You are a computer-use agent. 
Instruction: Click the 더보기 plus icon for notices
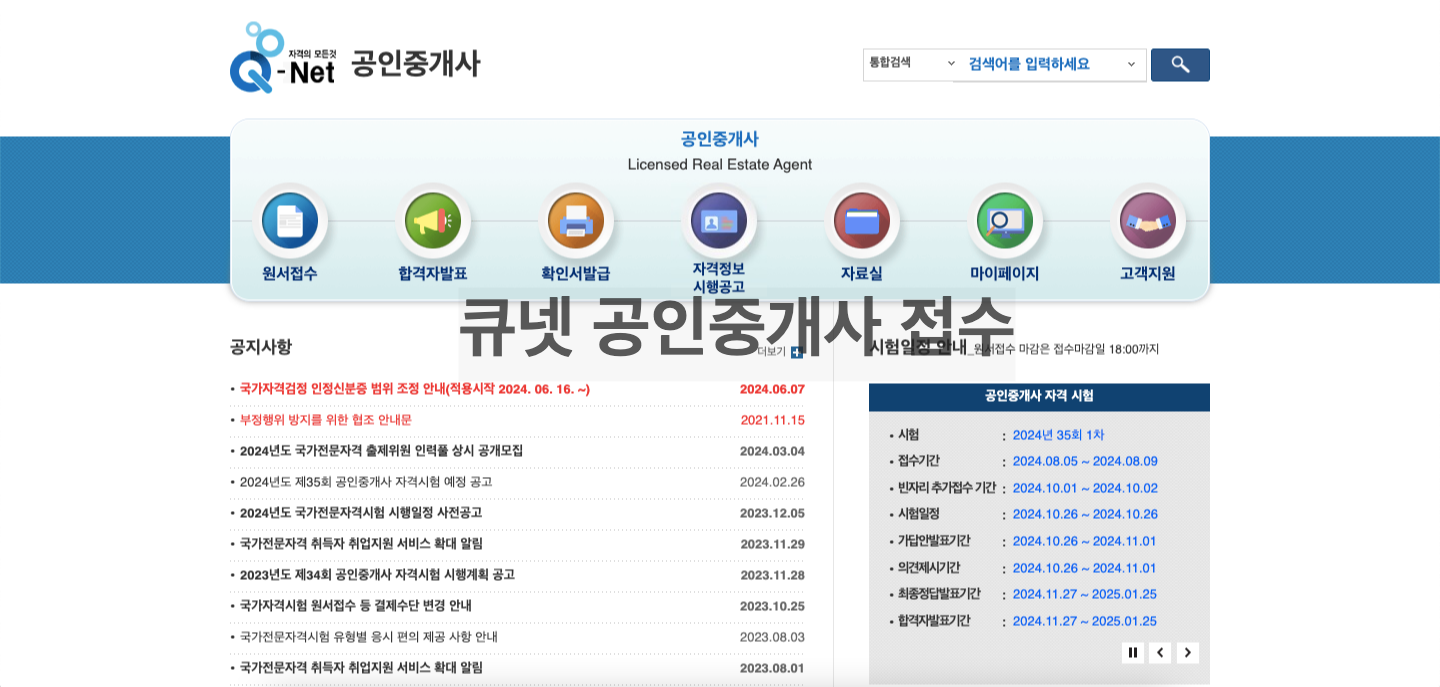(x=797, y=352)
